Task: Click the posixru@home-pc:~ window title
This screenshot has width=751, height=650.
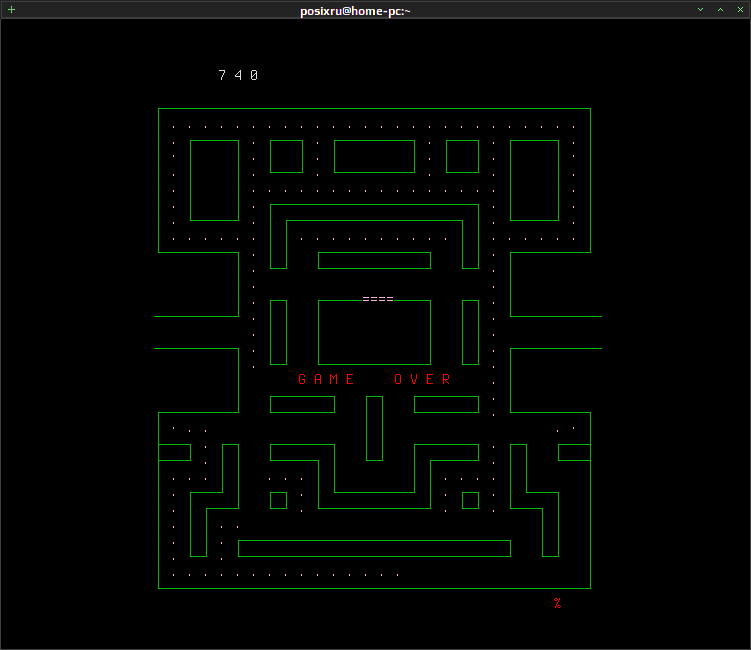Action: (x=355, y=11)
